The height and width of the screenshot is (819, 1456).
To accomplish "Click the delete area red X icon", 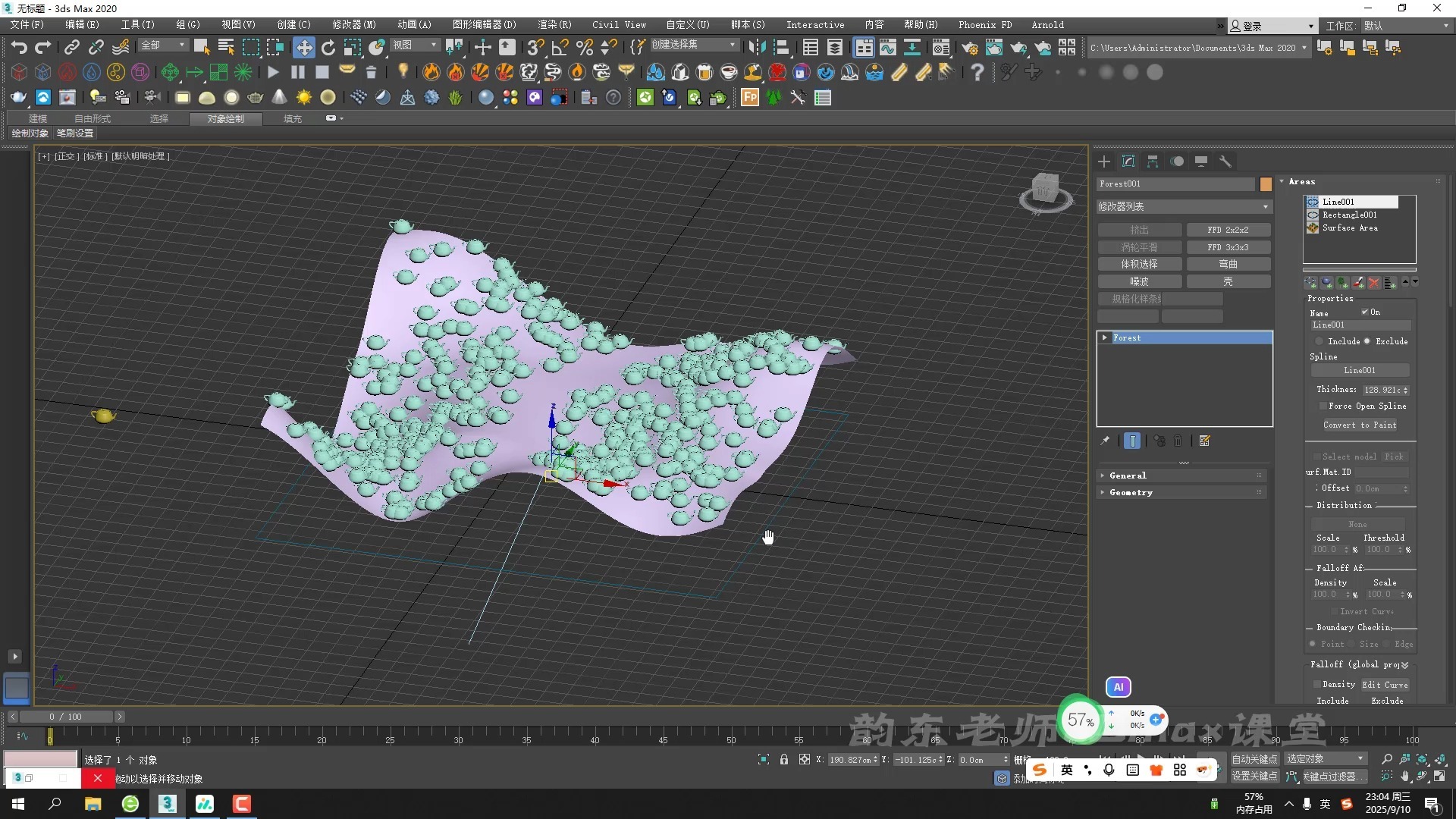I will pos(1373,283).
